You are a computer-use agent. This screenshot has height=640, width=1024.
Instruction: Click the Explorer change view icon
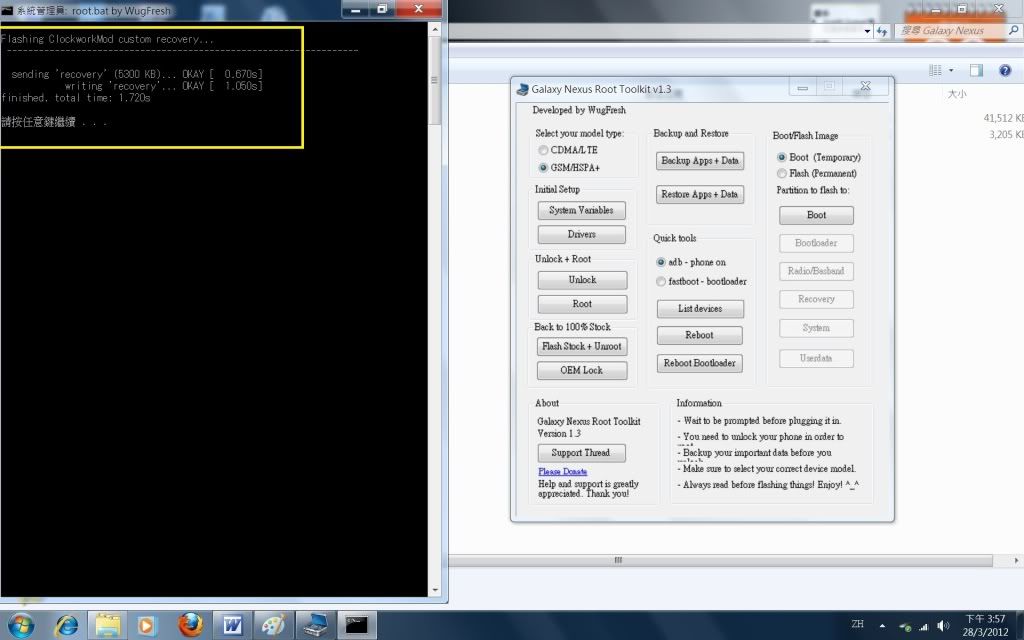[x=935, y=71]
